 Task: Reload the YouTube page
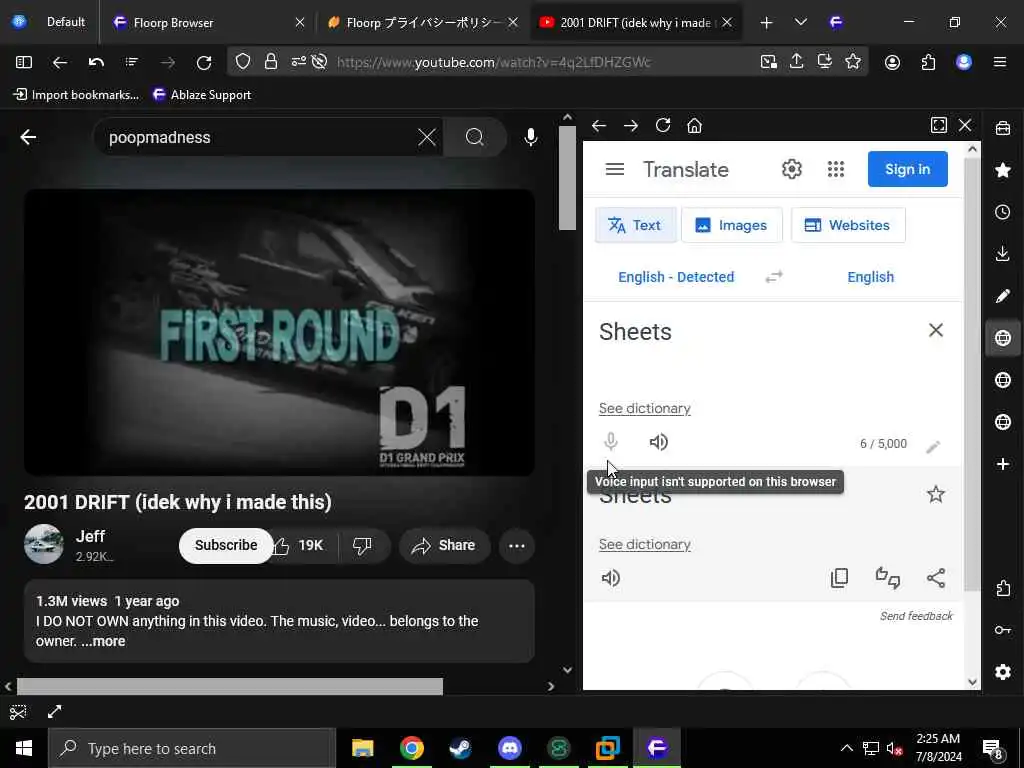204,62
